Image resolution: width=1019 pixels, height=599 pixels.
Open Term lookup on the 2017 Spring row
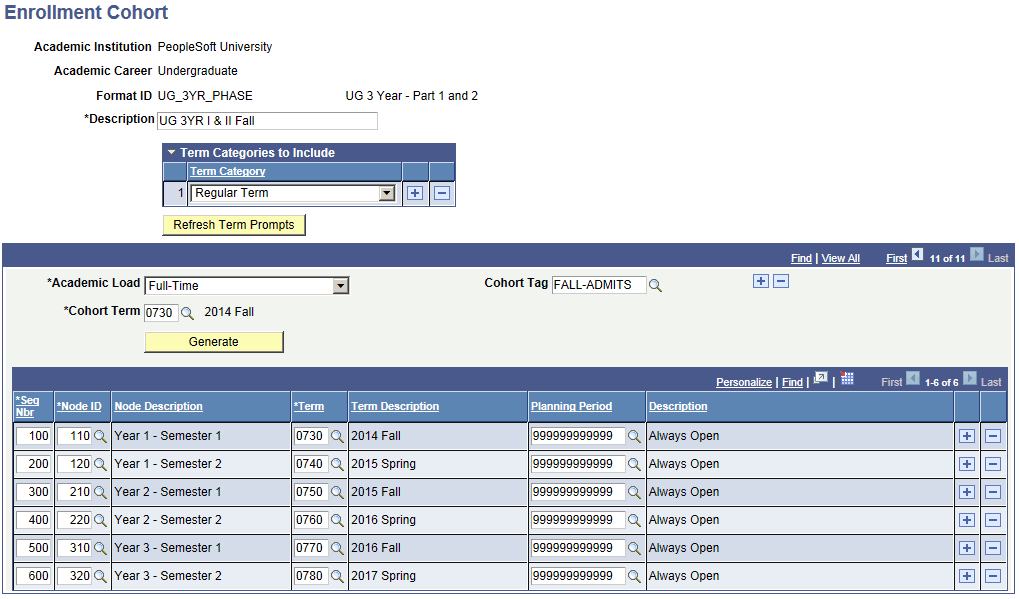point(335,576)
